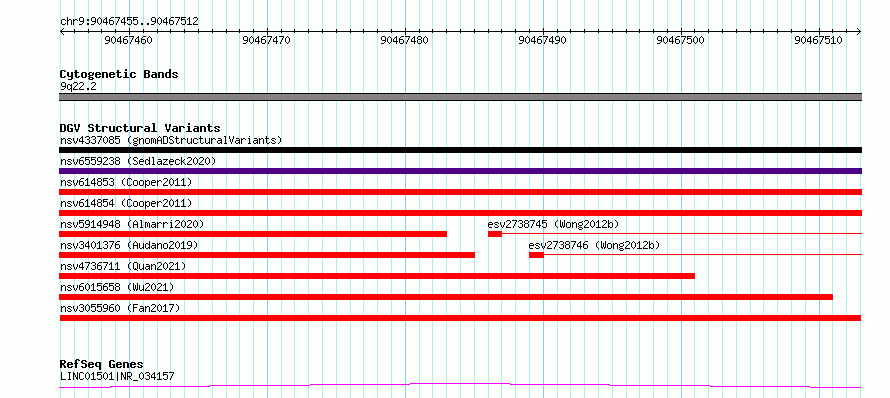Click the nsv3055960 Fan2017 label
The image size is (890, 398).
tap(120, 308)
